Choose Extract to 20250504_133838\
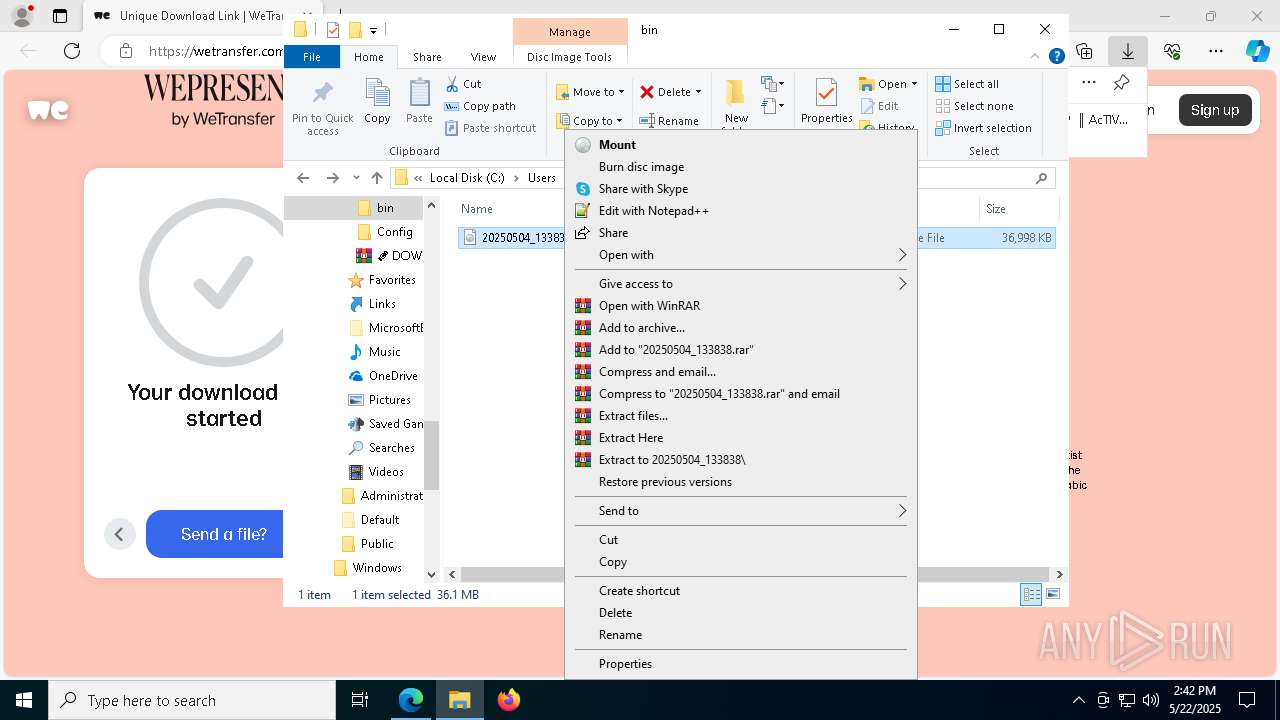The height and width of the screenshot is (720, 1280). 741,460
